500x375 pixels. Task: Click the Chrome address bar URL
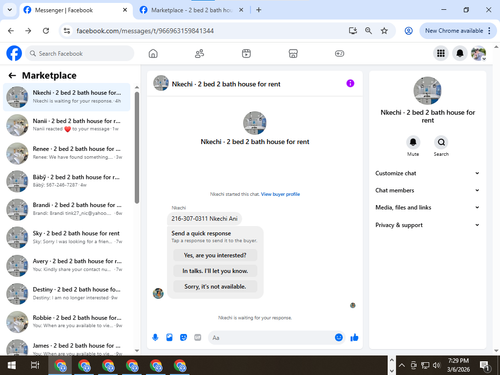pos(145,31)
